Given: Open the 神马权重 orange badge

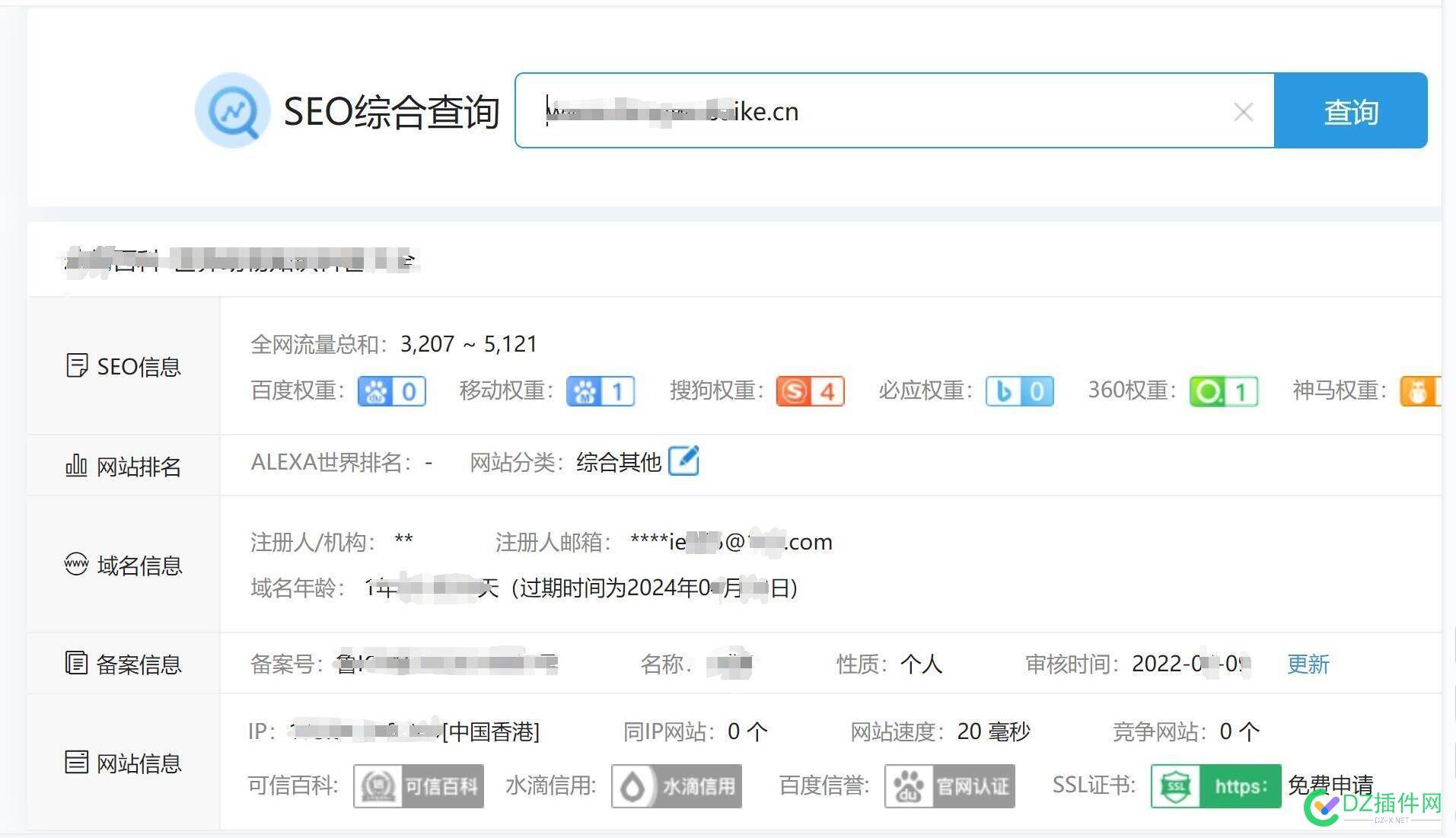Looking at the screenshot, I should coord(1420,391).
